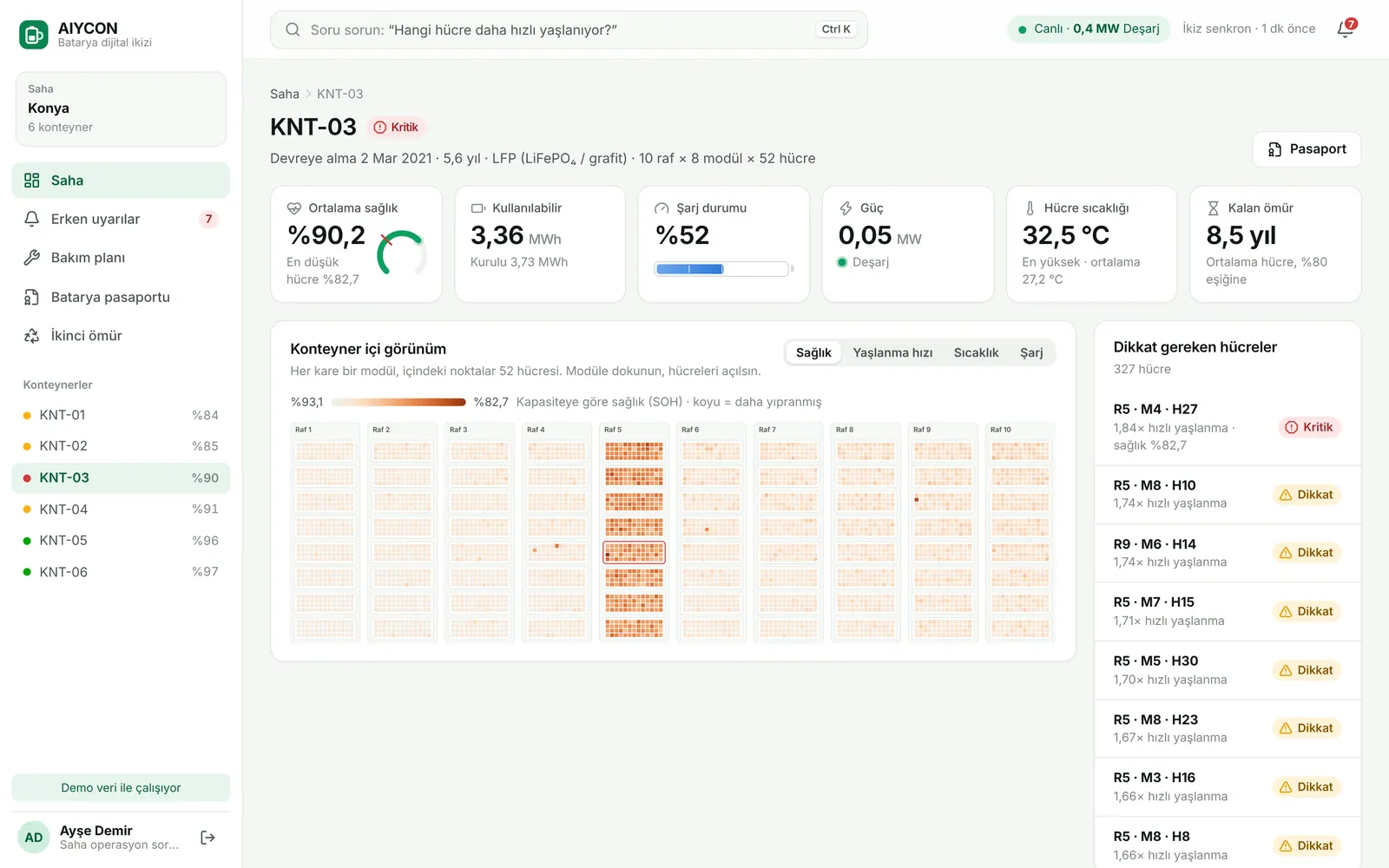Click the Bakım planı wrench icon

click(32, 258)
